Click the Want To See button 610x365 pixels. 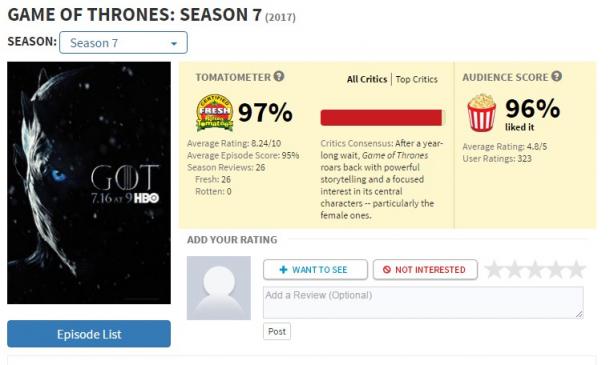point(315,269)
